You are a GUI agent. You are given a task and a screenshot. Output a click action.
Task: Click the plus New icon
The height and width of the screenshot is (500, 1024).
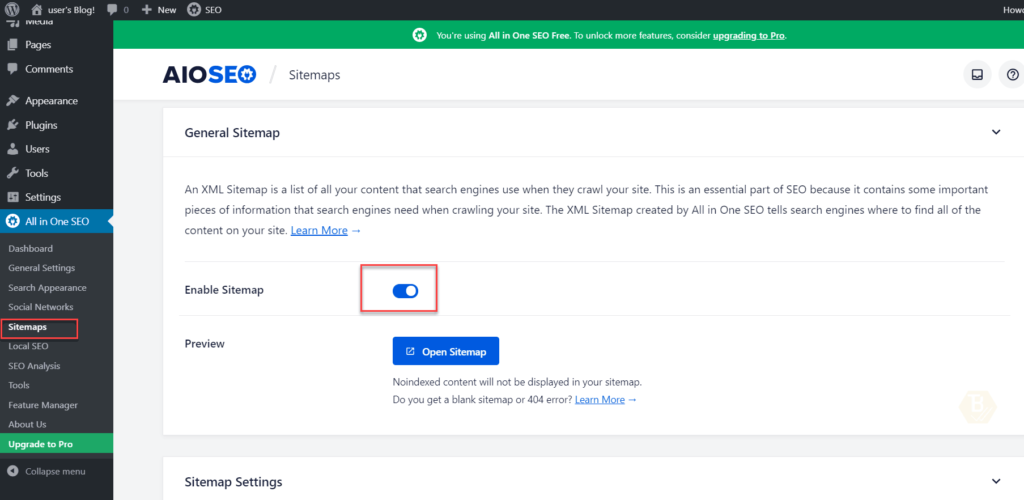pyautogui.click(x=147, y=10)
